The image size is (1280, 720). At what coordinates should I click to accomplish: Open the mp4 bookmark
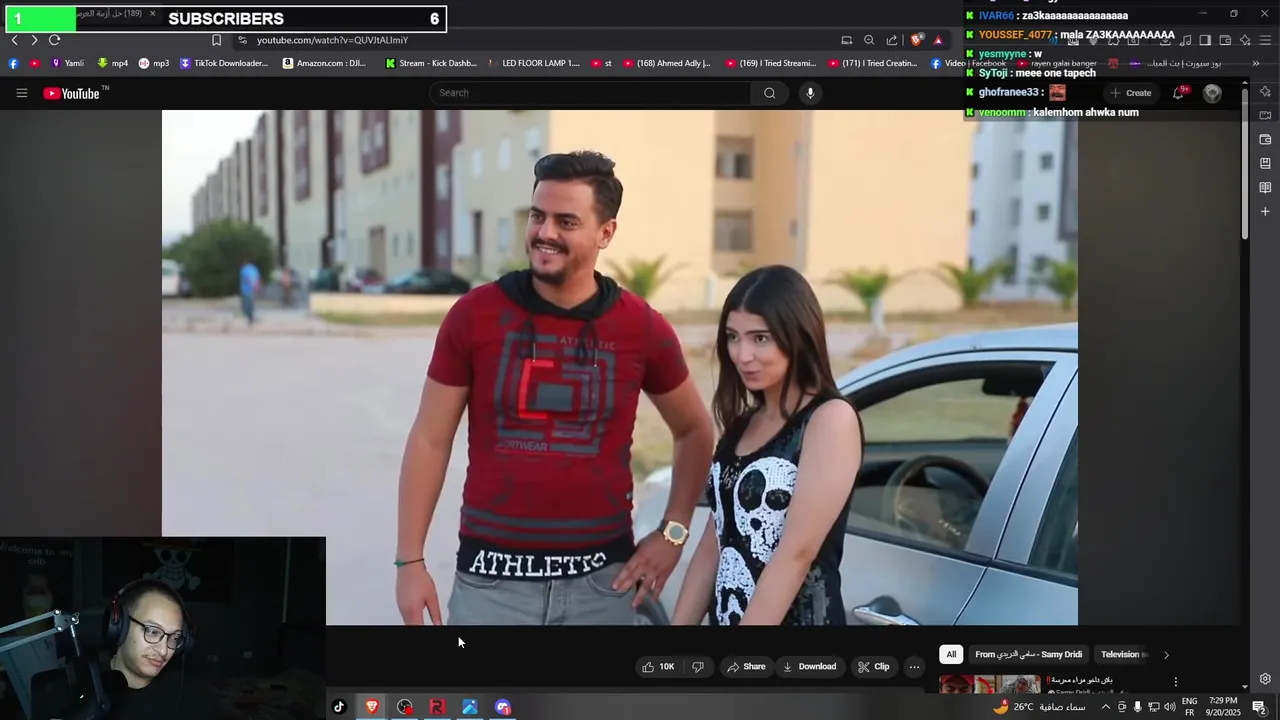112,63
